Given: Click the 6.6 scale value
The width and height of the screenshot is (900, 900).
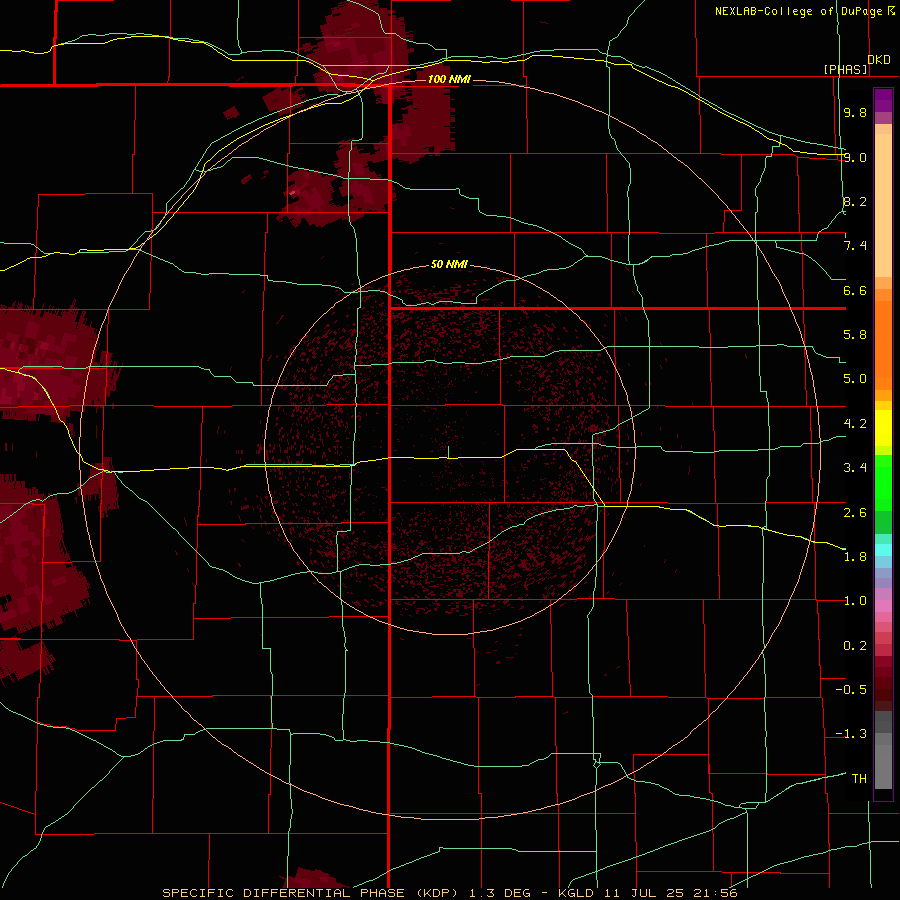Looking at the screenshot, I should pos(855,290).
